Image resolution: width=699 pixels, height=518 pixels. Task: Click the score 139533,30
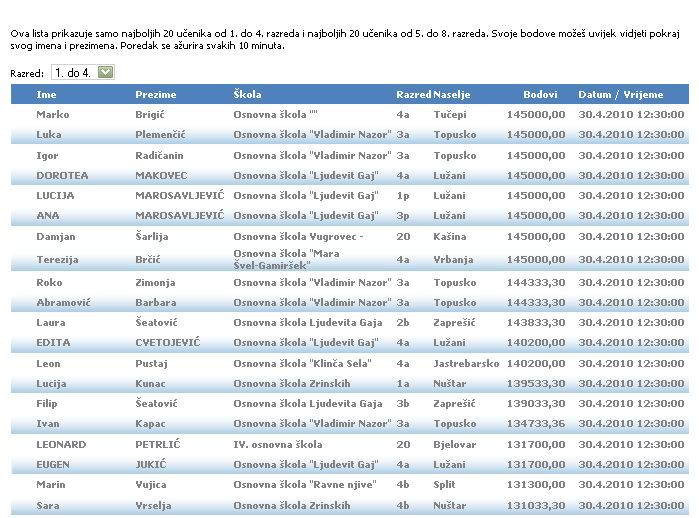click(536, 384)
